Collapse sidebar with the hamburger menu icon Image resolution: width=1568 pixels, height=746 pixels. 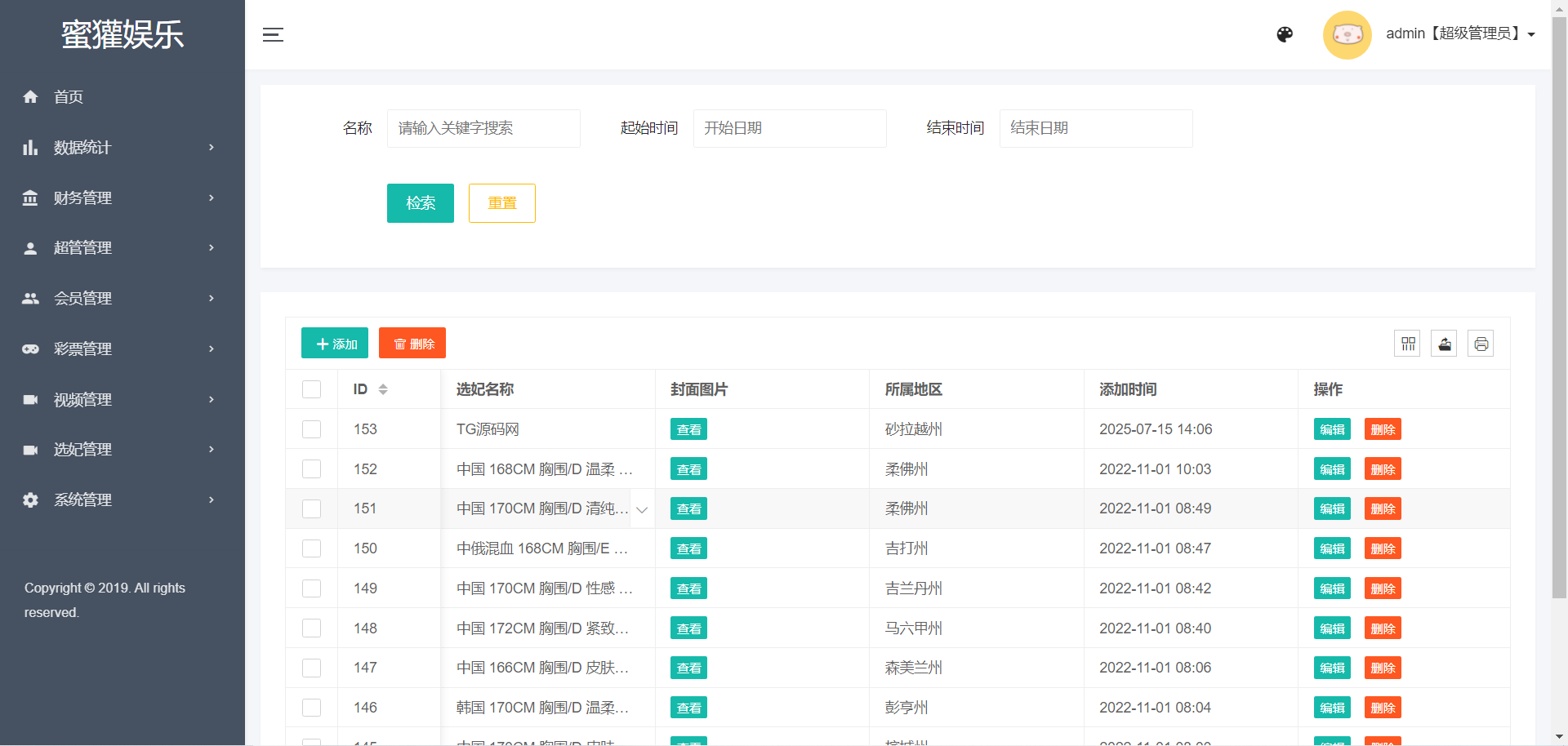pos(273,34)
